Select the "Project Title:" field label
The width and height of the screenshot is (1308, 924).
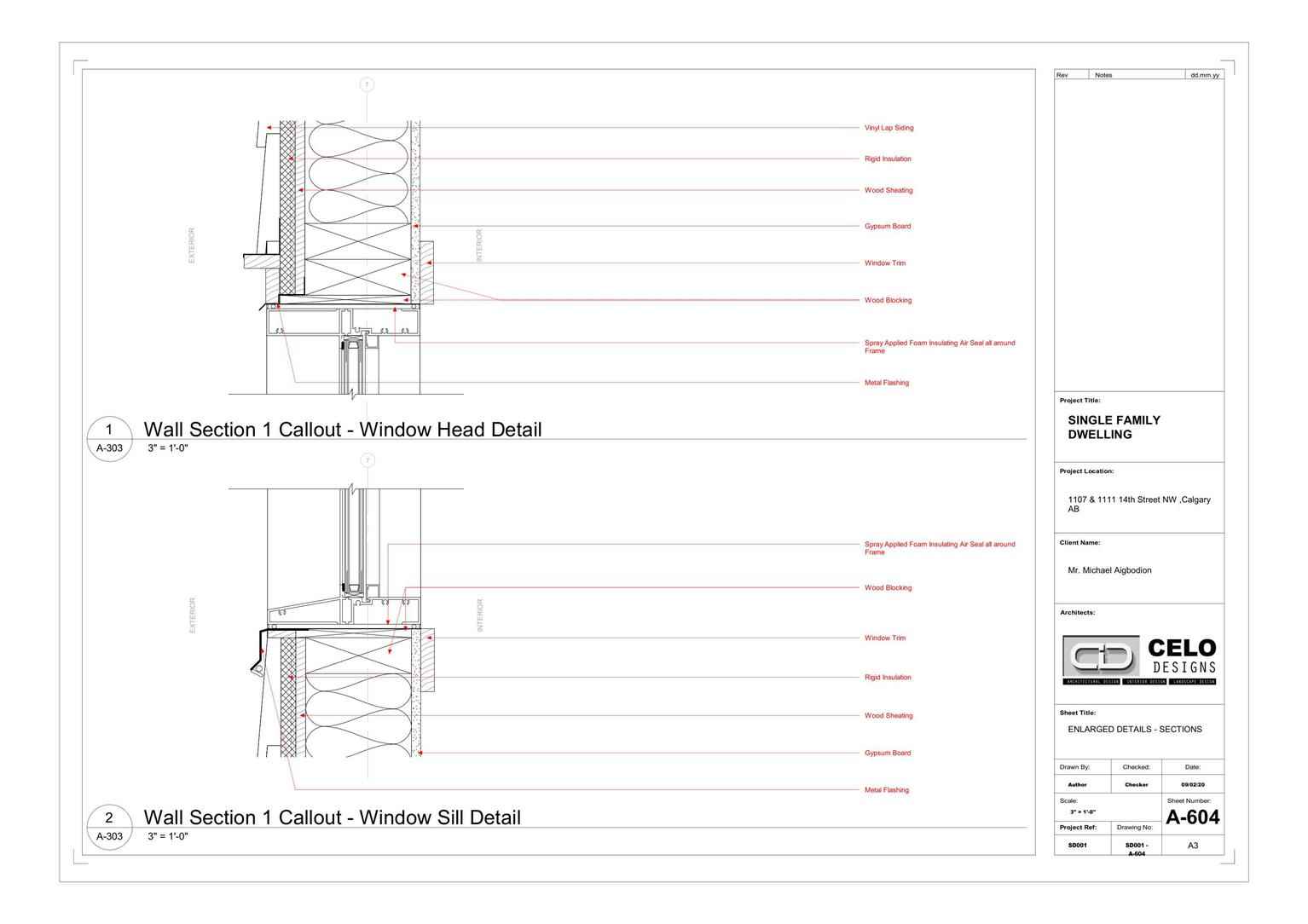point(1079,401)
